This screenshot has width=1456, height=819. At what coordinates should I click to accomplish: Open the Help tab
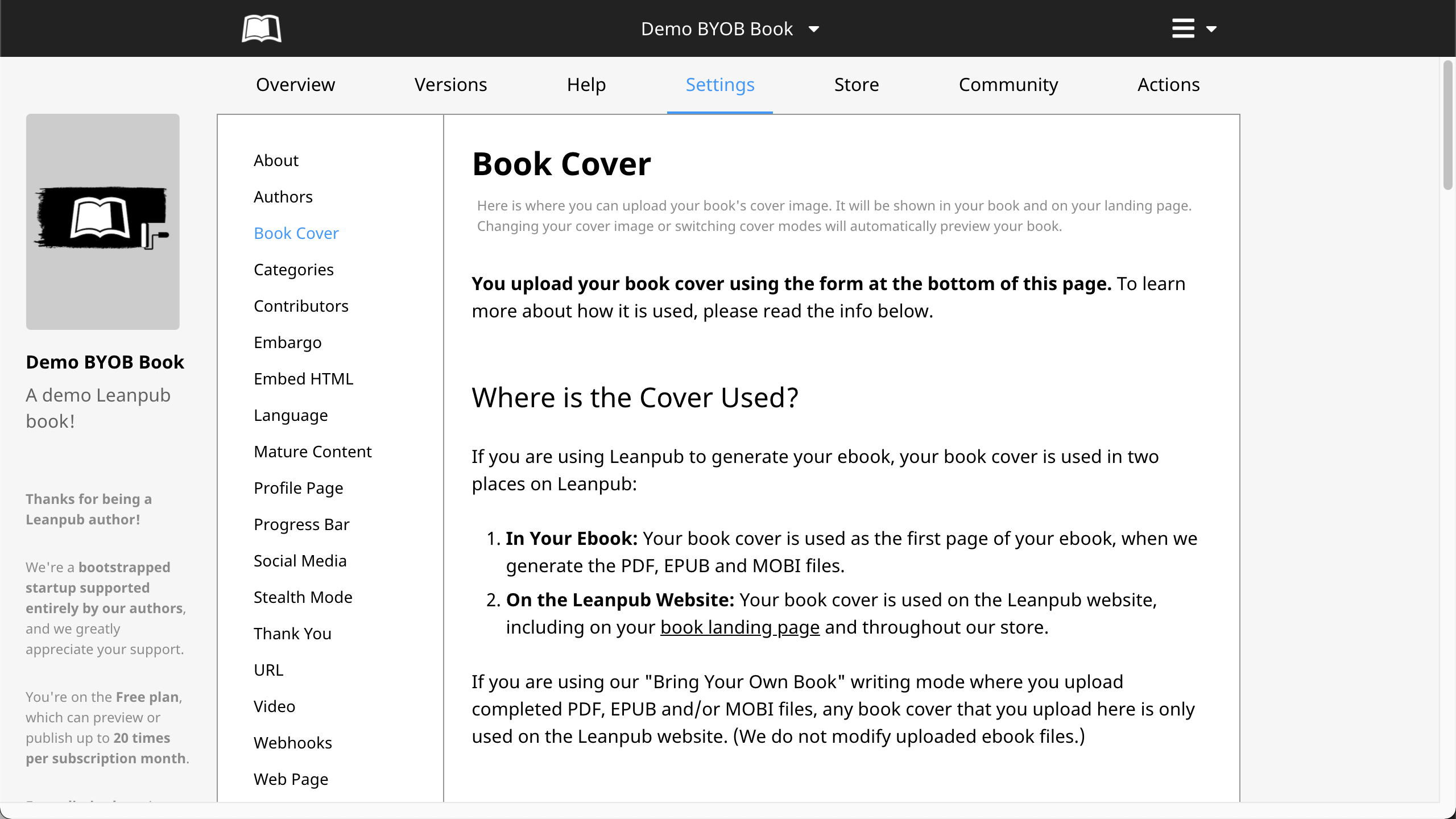(x=586, y=85)
